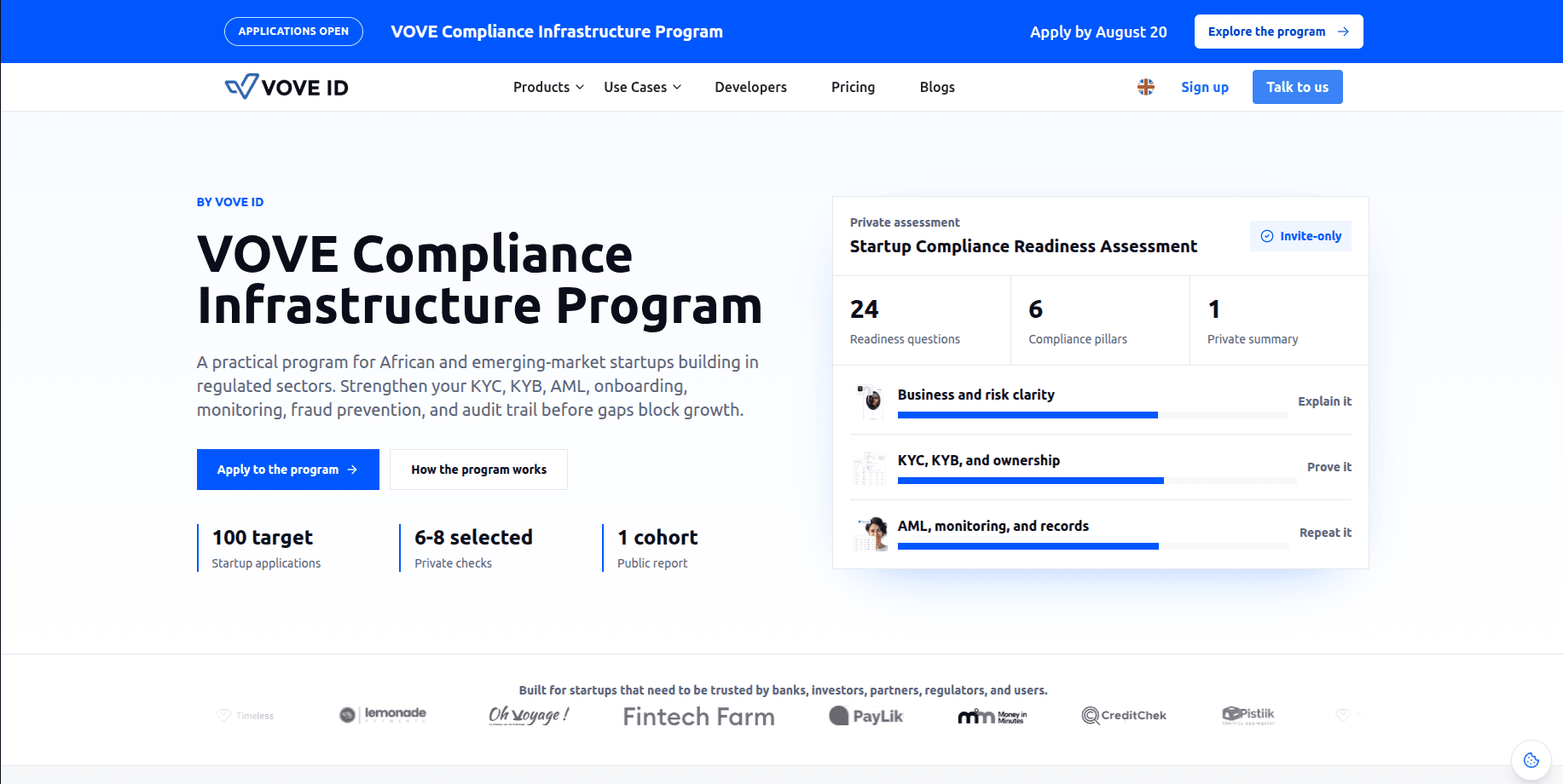Screen dimensions: 1563x784
Task: Open the cookie settings icon
Action: 1531,760
